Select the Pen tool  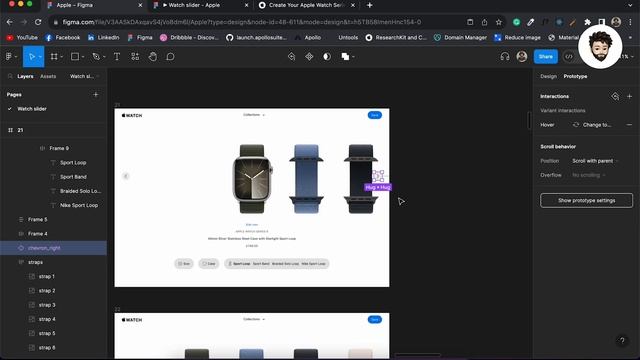coord(96,57)
